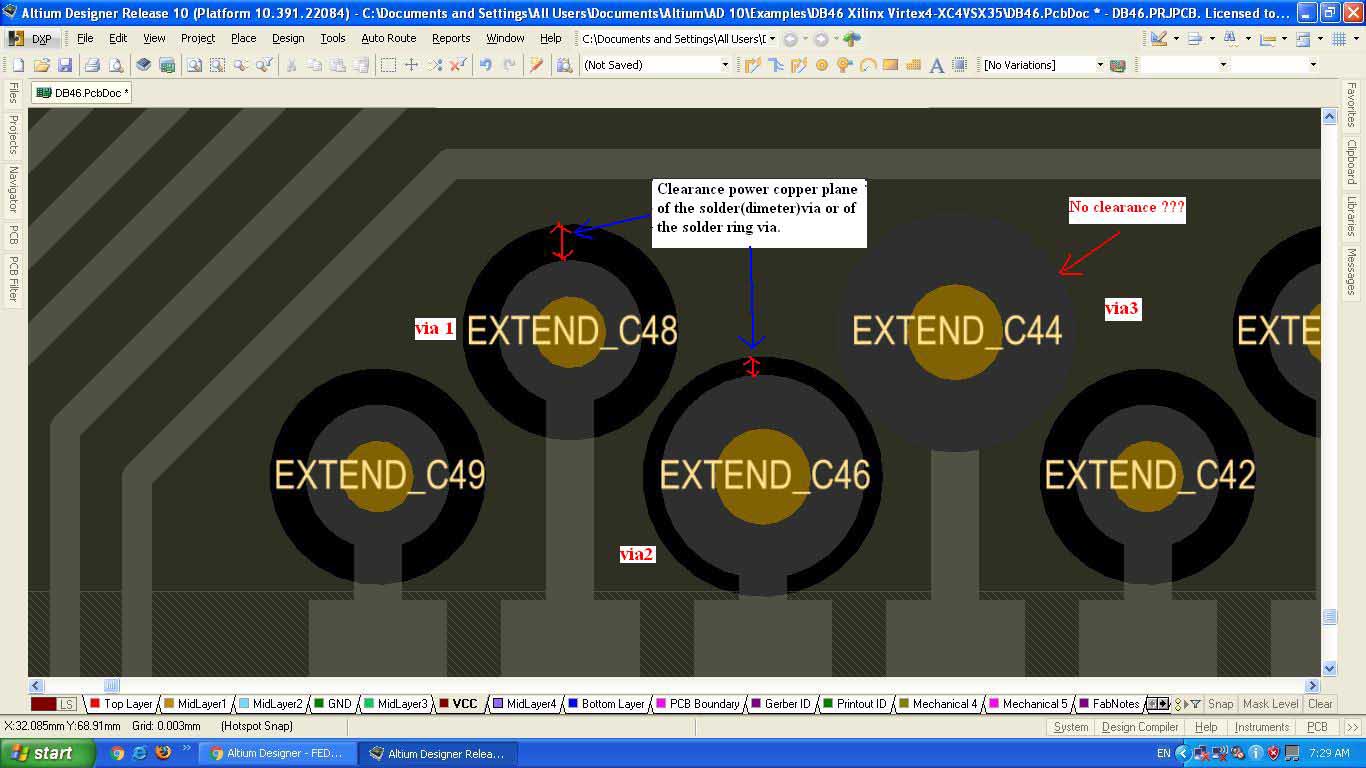Click the Open document folder icon
1366x768 pixels.
[x=41, y=65]
